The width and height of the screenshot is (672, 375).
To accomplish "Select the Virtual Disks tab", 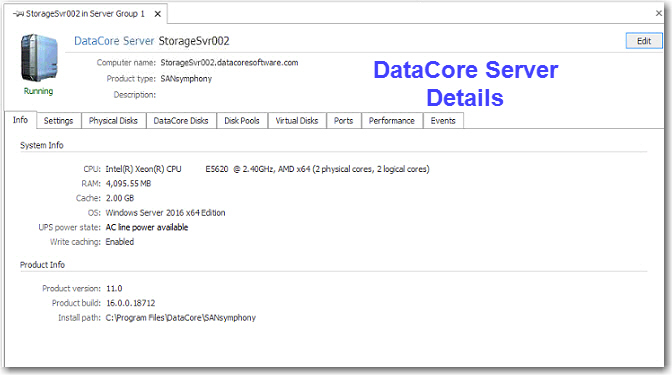I will [x=297, y=121].
